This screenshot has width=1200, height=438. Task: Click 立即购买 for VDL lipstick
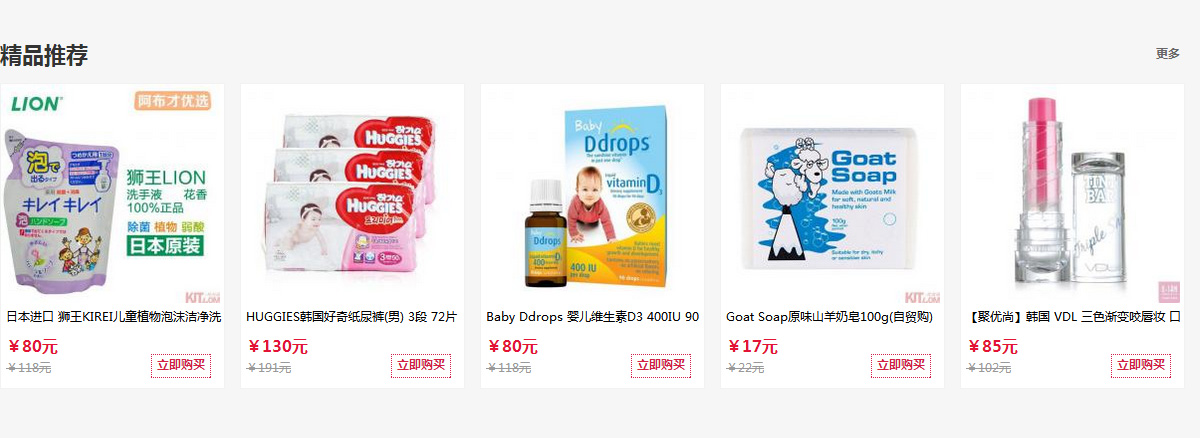tap(1141, 365)
